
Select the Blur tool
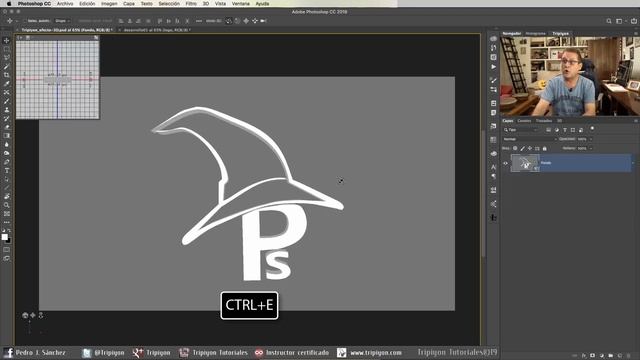point(7,144)
